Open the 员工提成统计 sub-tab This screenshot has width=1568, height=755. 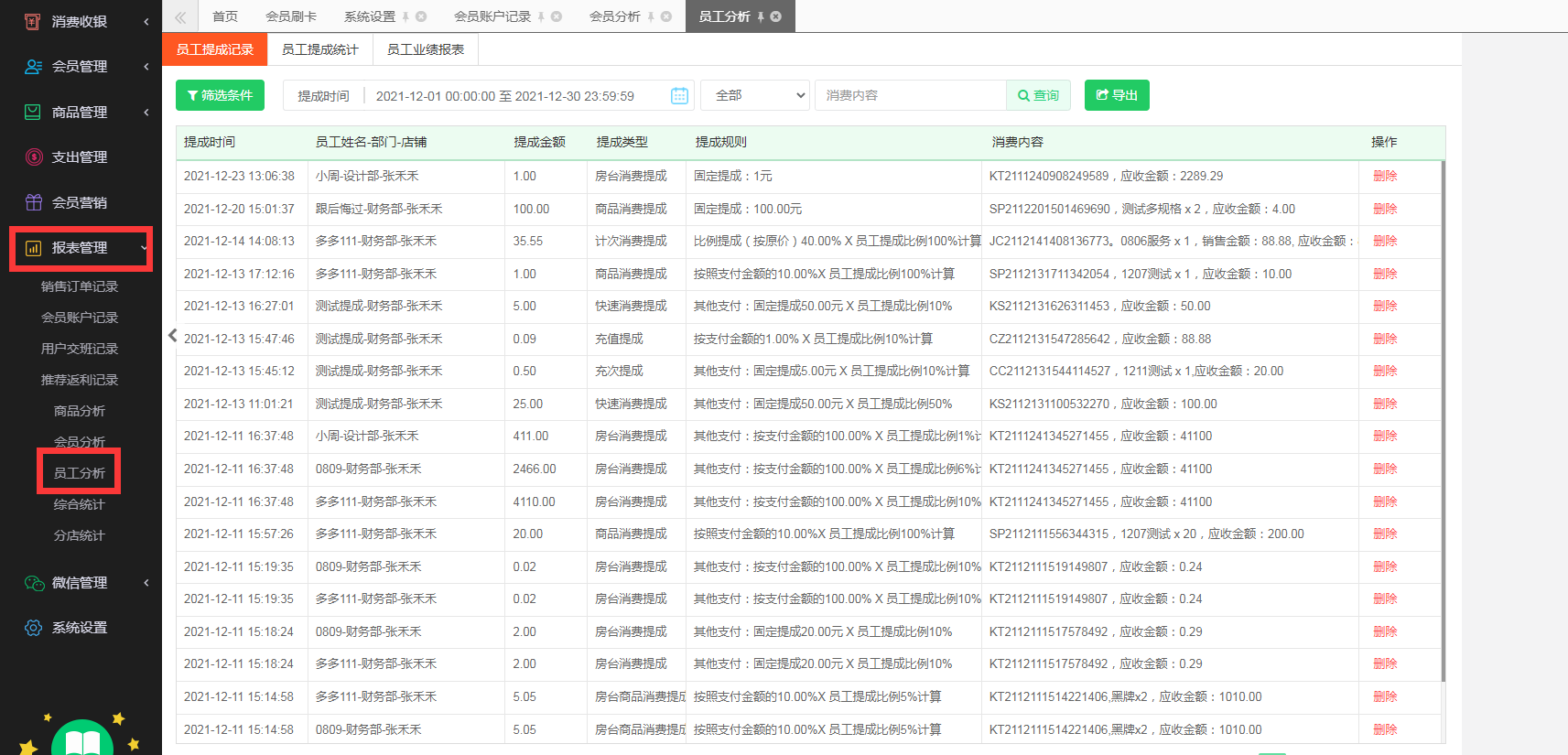tap(320, 49)
